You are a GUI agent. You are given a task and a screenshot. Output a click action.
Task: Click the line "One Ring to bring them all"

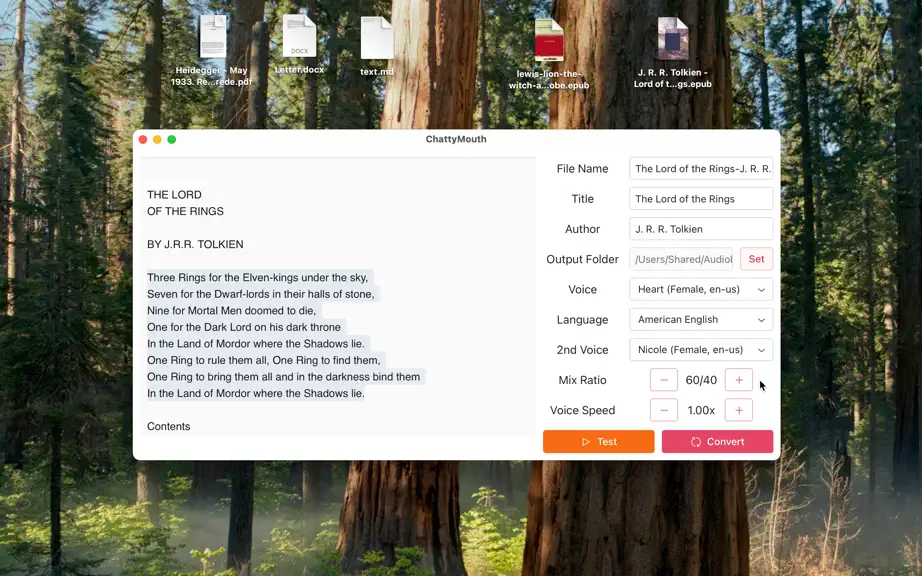283,377
